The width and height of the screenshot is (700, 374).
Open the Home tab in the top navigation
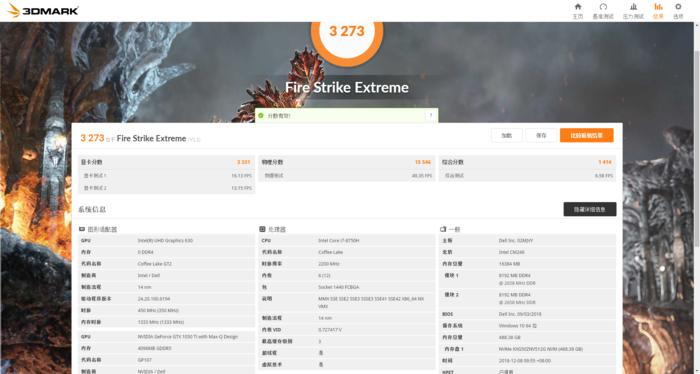(x=578, y=11)
